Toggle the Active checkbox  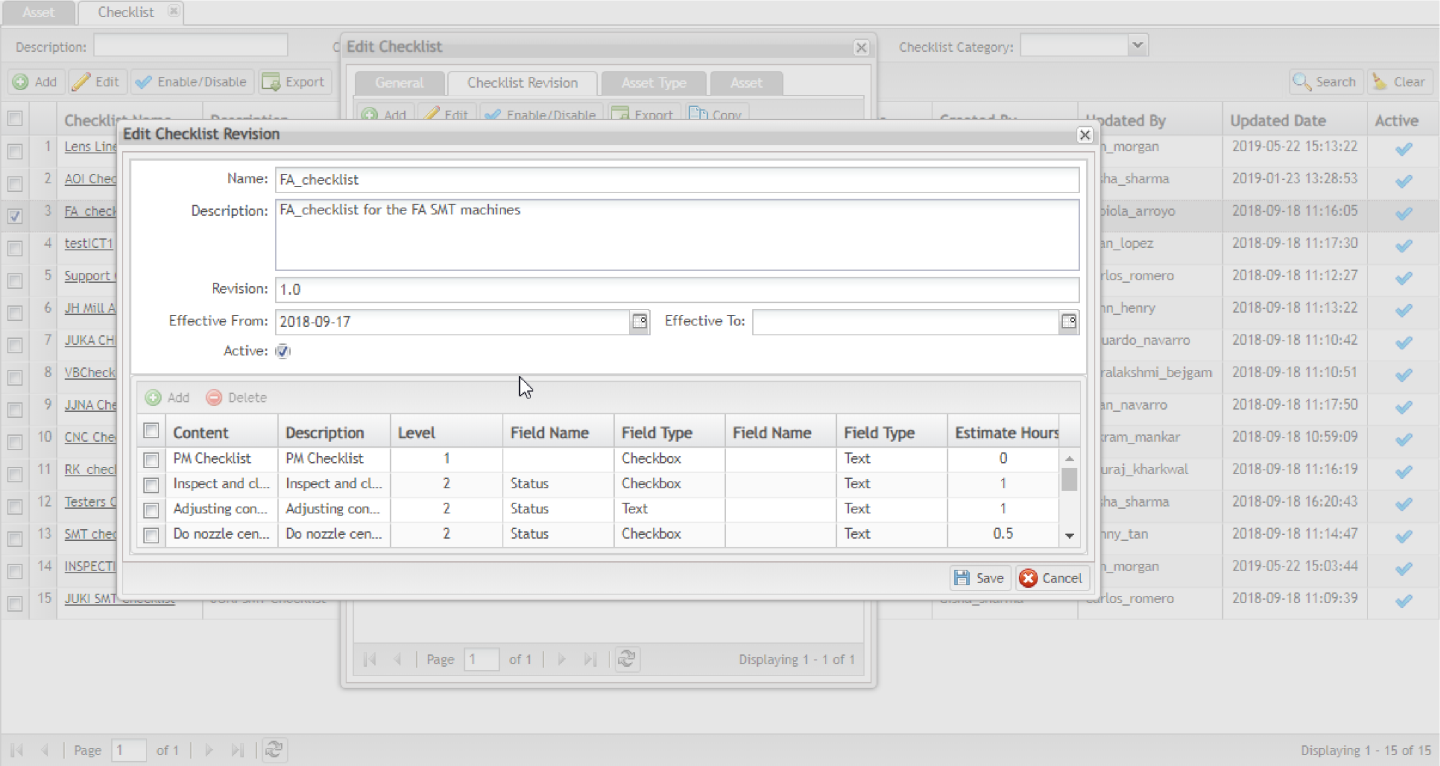pos(283,351)
